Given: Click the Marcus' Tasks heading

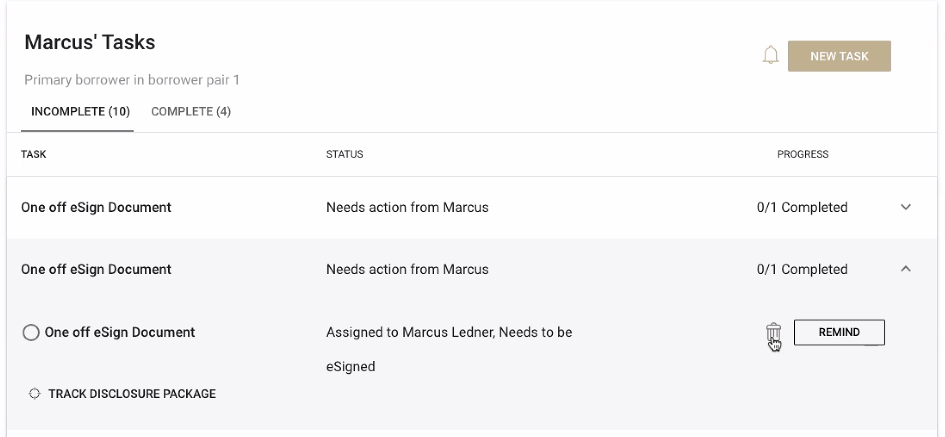Looking at the screenshot, I should click(90, 43).
